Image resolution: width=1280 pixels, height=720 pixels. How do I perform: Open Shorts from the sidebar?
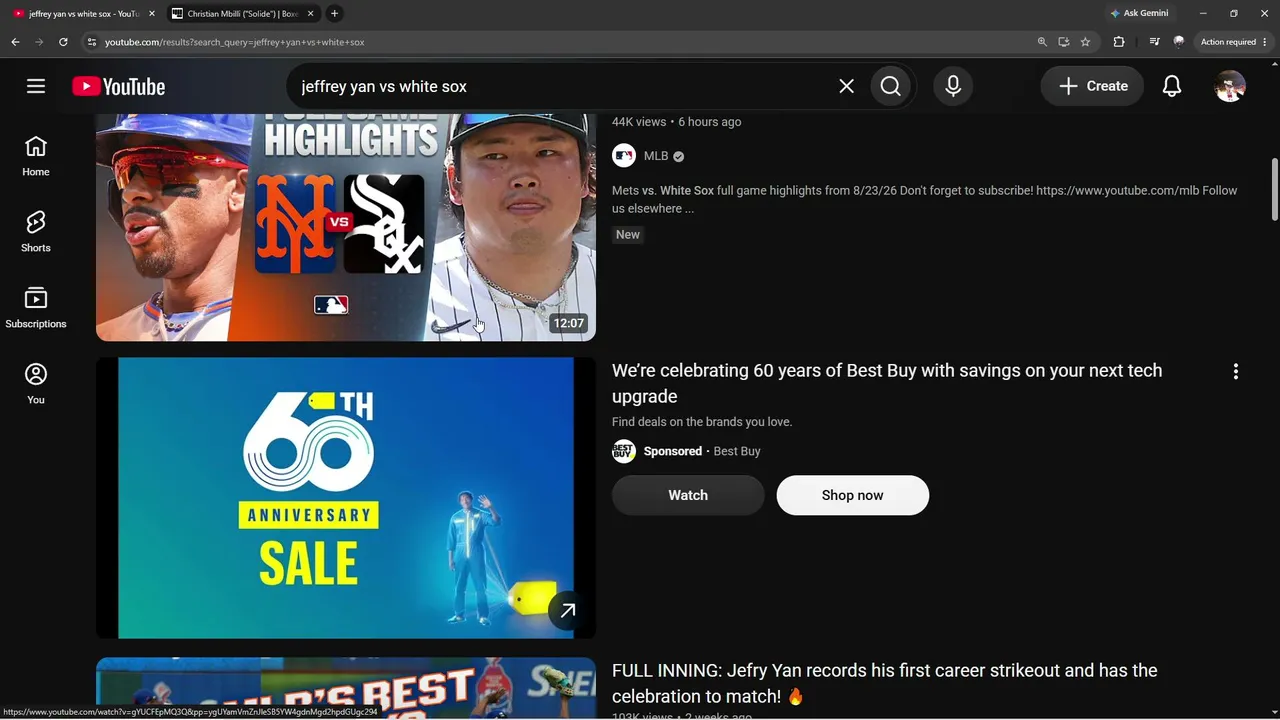click(x=36, y=232)
